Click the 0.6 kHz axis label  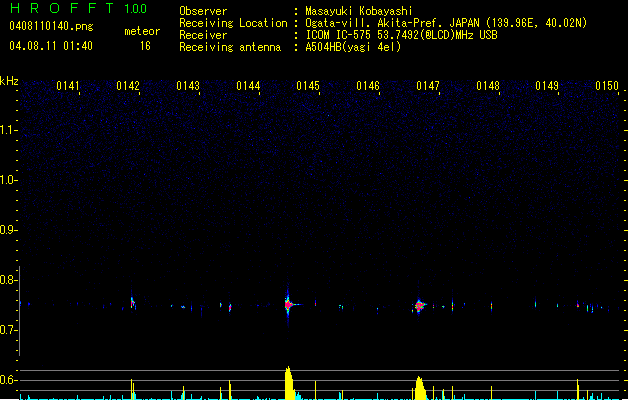[x=8, y=380]
